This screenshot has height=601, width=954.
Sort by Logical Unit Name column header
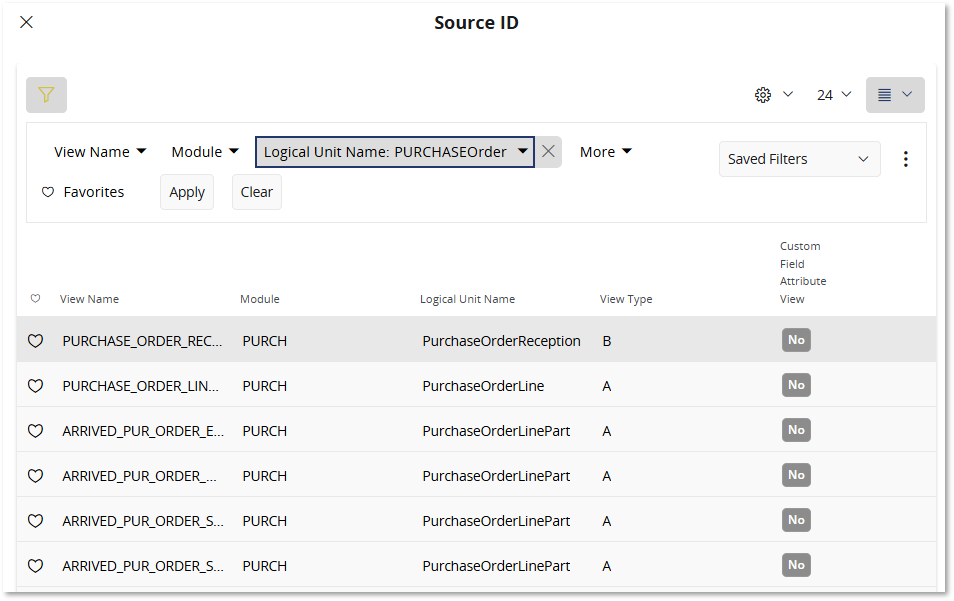(x=467, y=299)
